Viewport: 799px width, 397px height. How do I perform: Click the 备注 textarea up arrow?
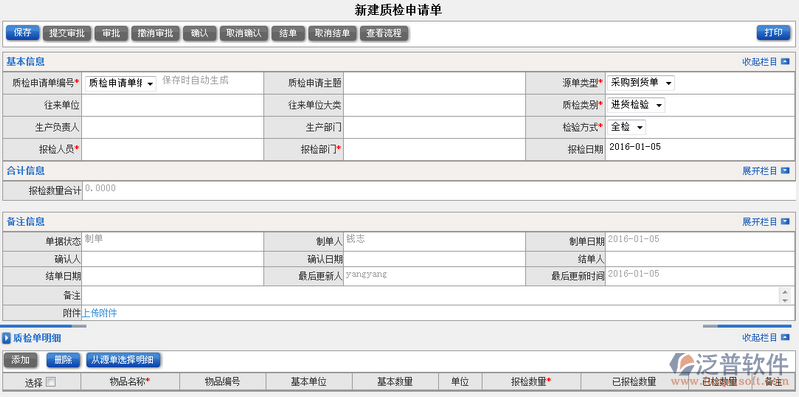pos(785,292)
